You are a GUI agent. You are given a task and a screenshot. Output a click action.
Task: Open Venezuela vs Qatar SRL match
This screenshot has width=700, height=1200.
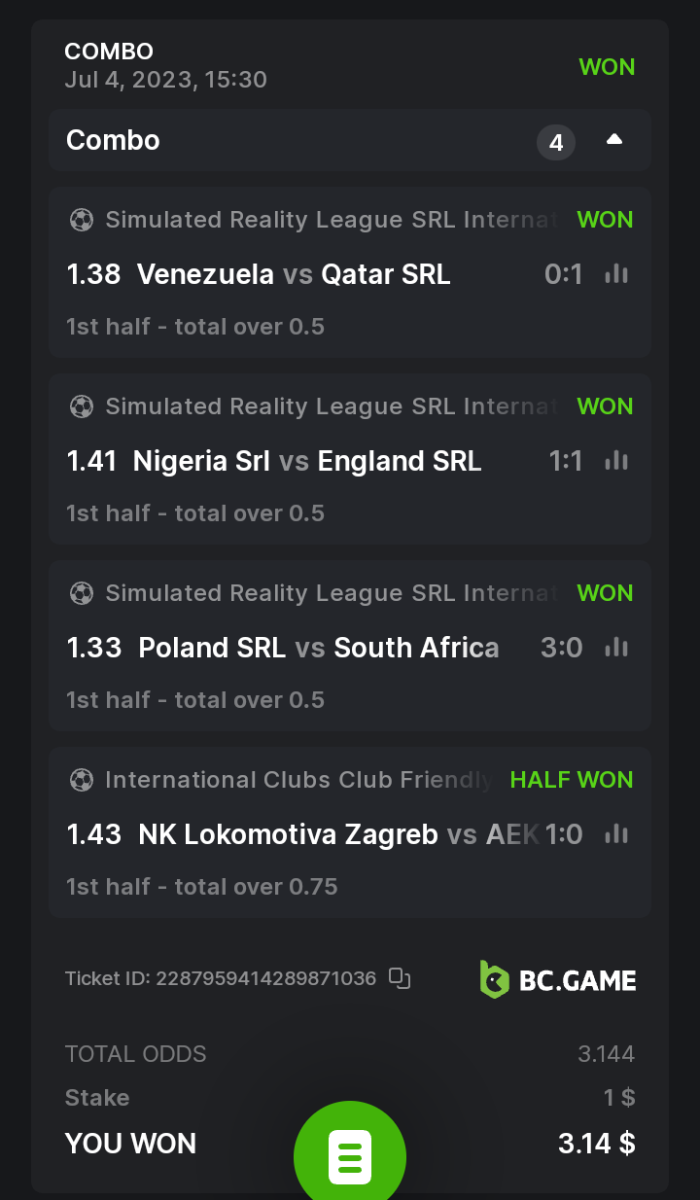pos(293,274)
